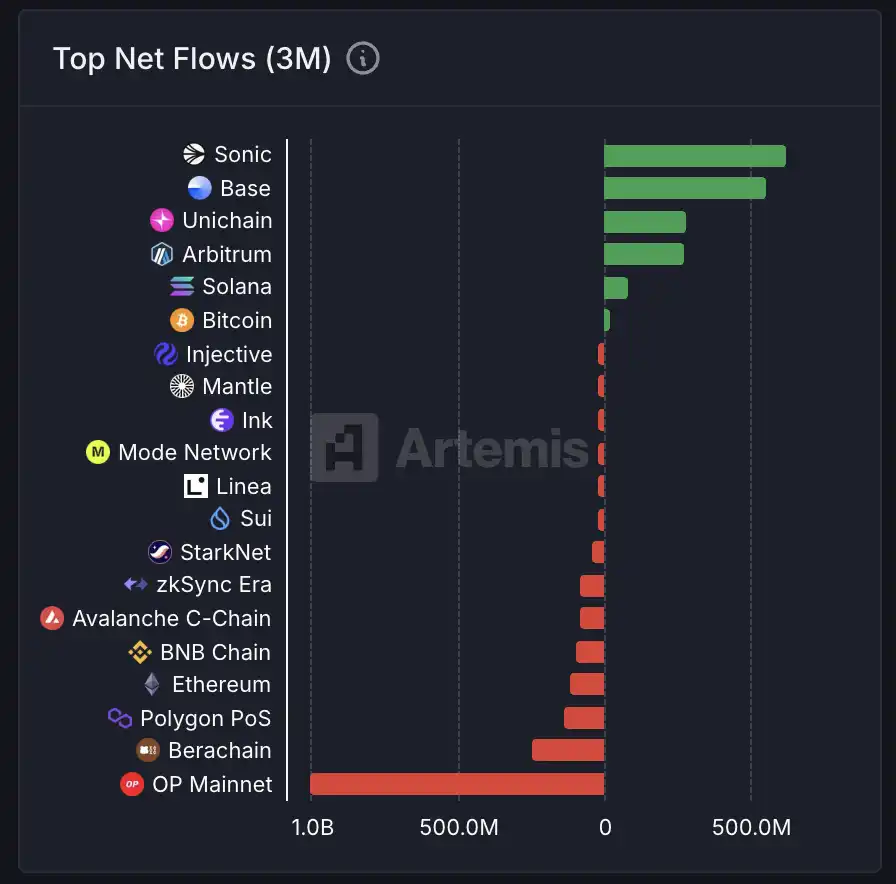Click the Base chain logo icon
896x884 pixels.
[200, 188]
